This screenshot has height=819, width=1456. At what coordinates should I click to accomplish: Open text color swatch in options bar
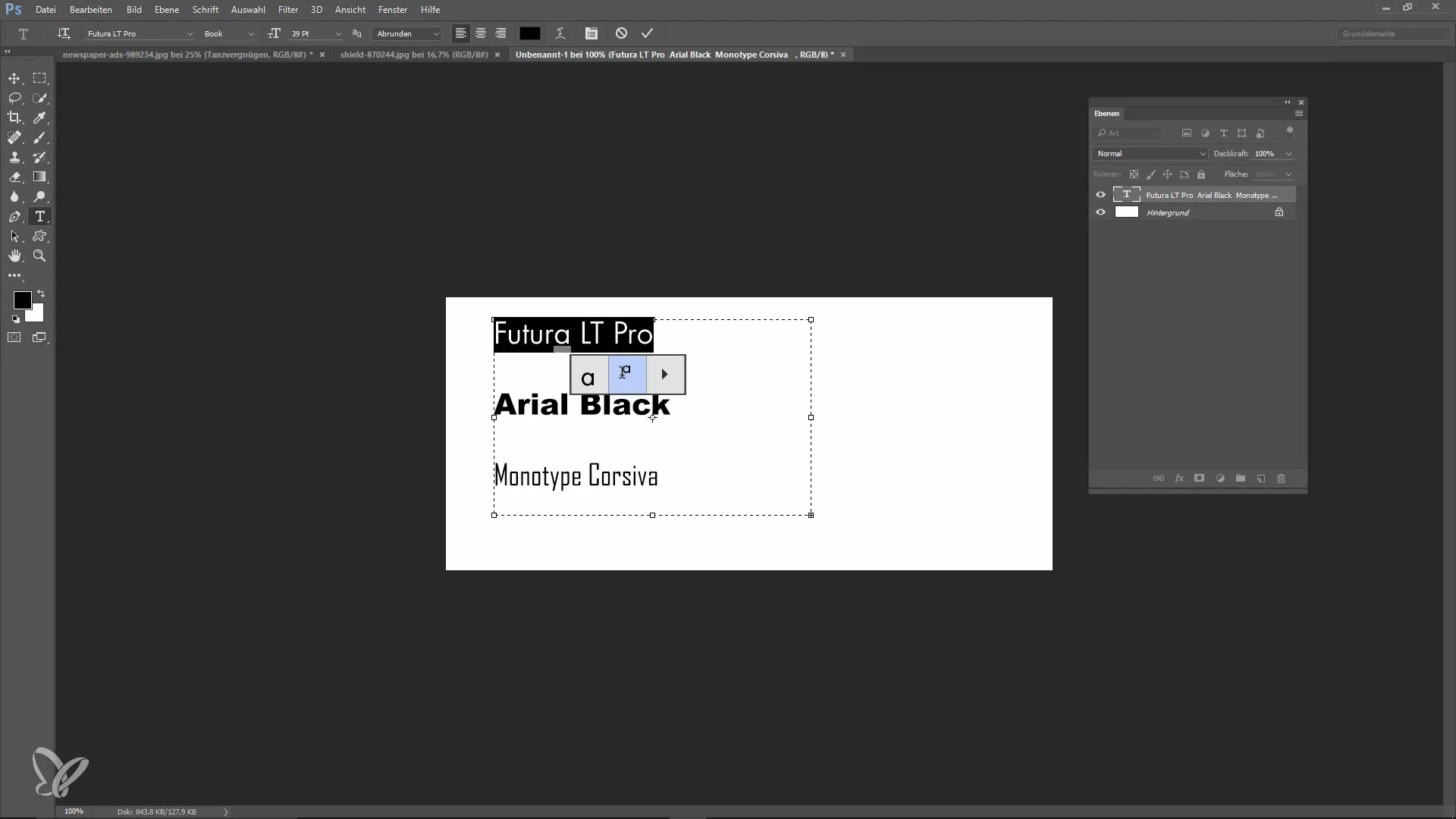tap(530, 33)
